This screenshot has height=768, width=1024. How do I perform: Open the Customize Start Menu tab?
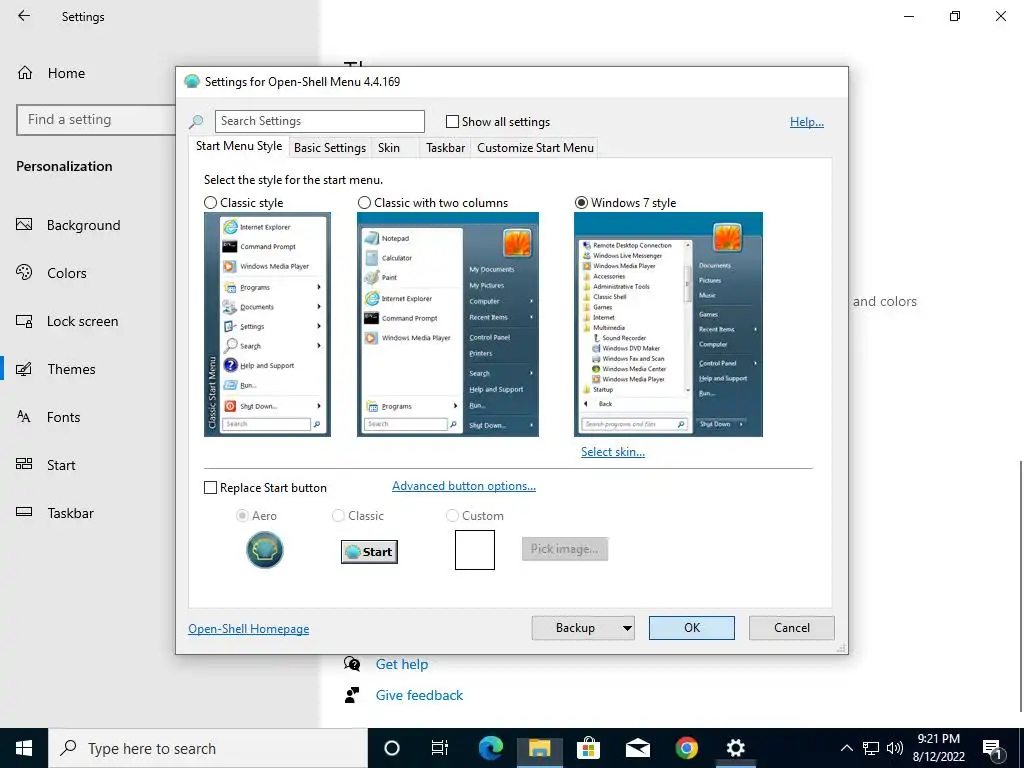536,148
